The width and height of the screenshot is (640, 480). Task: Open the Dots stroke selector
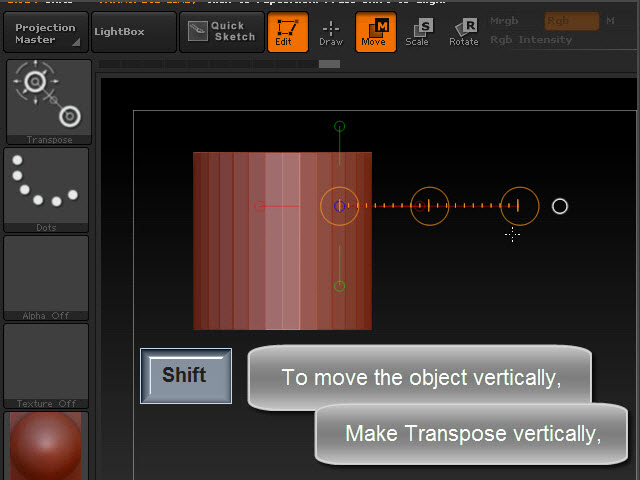[x=46, y=190]
